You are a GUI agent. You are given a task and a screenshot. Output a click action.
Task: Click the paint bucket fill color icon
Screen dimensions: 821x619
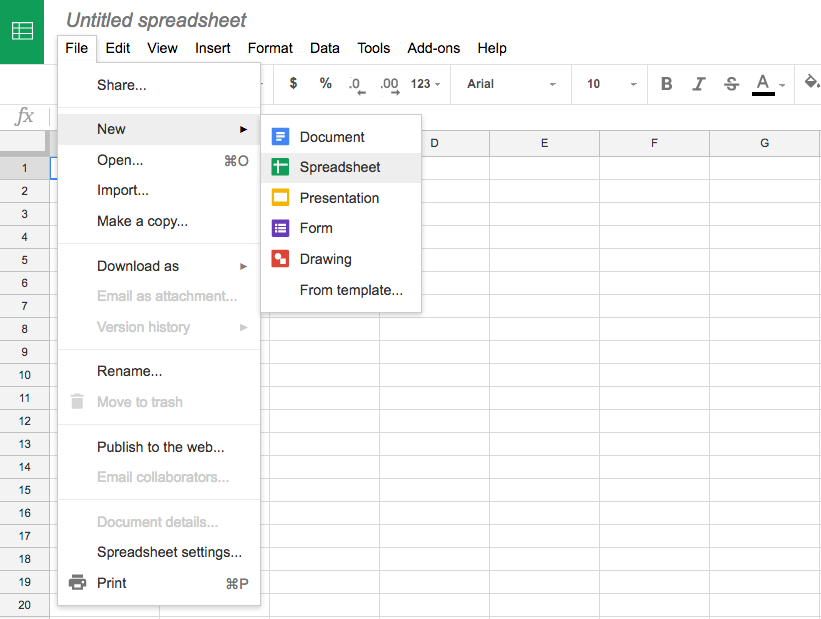click(811, 83)
